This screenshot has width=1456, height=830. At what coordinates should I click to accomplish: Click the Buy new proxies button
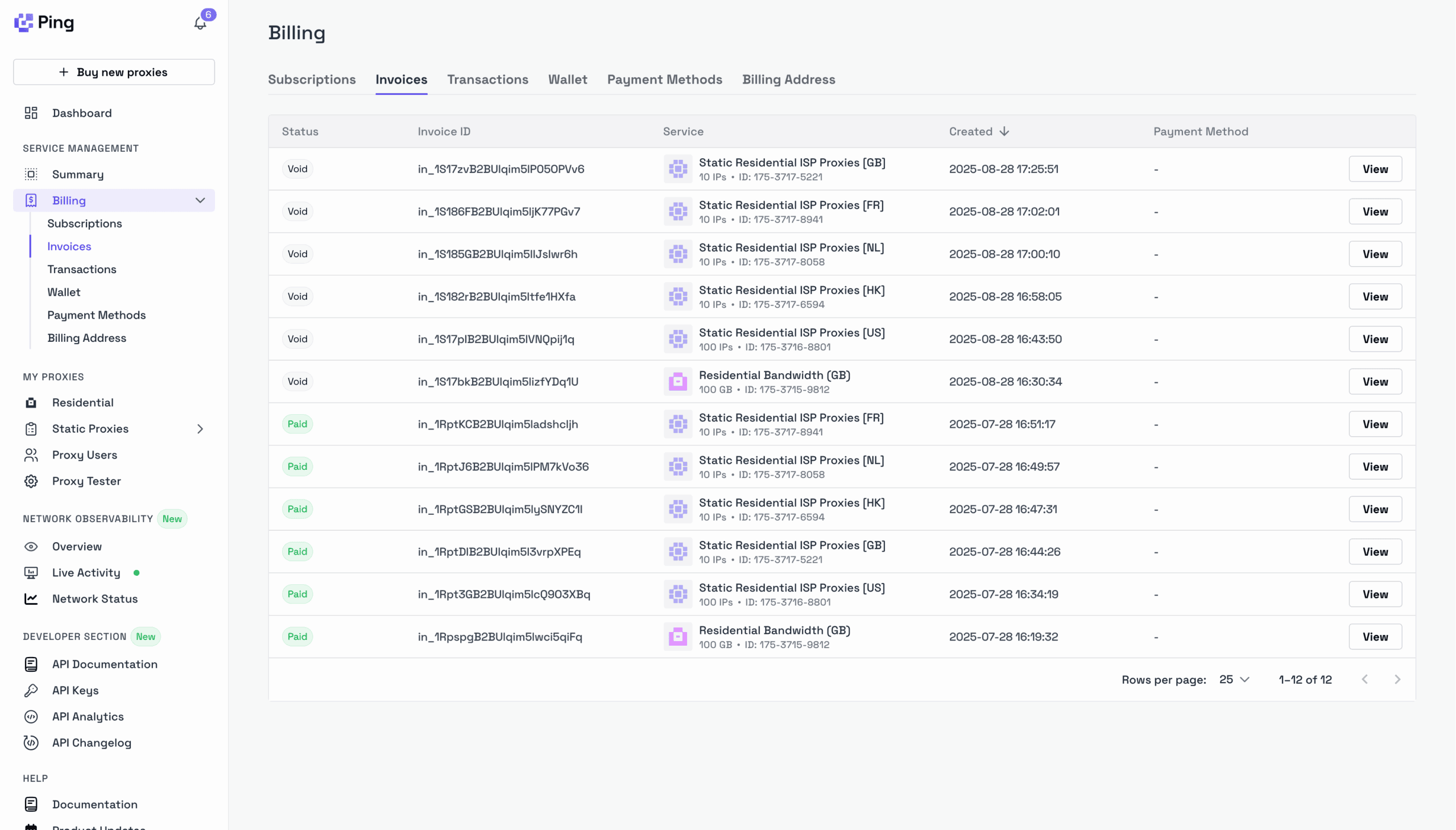click(114, 72)
